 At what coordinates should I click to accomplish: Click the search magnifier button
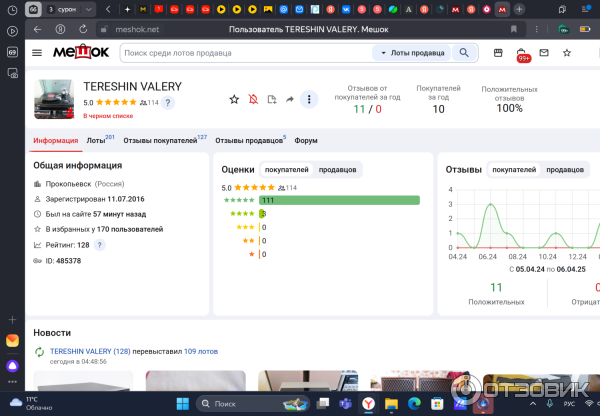point(466,52)
